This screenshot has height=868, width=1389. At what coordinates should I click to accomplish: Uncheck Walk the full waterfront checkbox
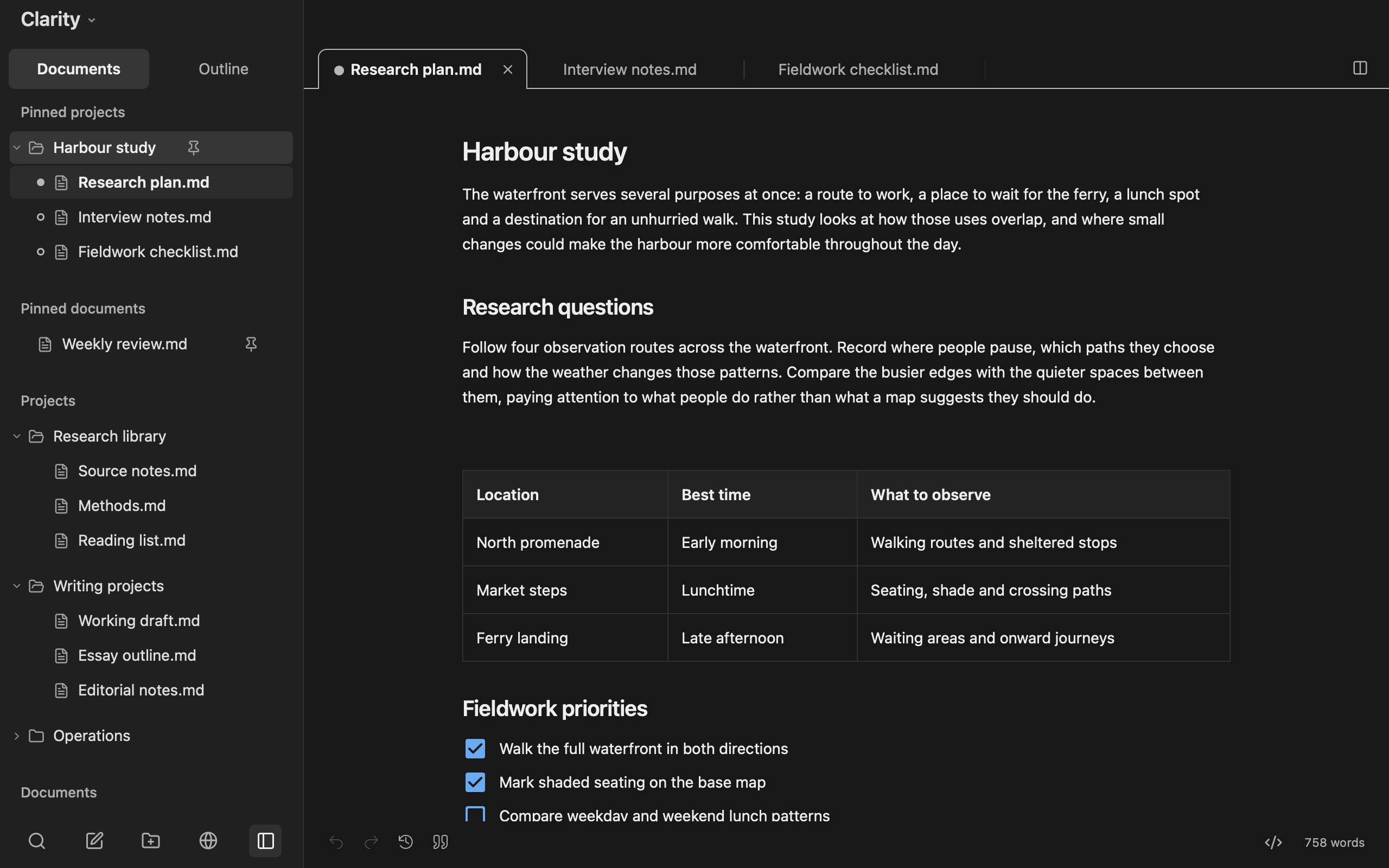click(x=475, y=749)
